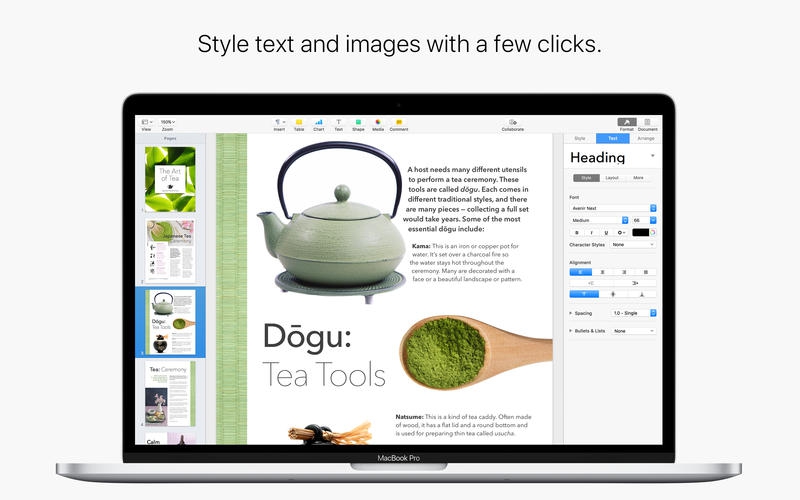
Task: Click the Natsume: description paragraph
Action: tap(464, 425)
